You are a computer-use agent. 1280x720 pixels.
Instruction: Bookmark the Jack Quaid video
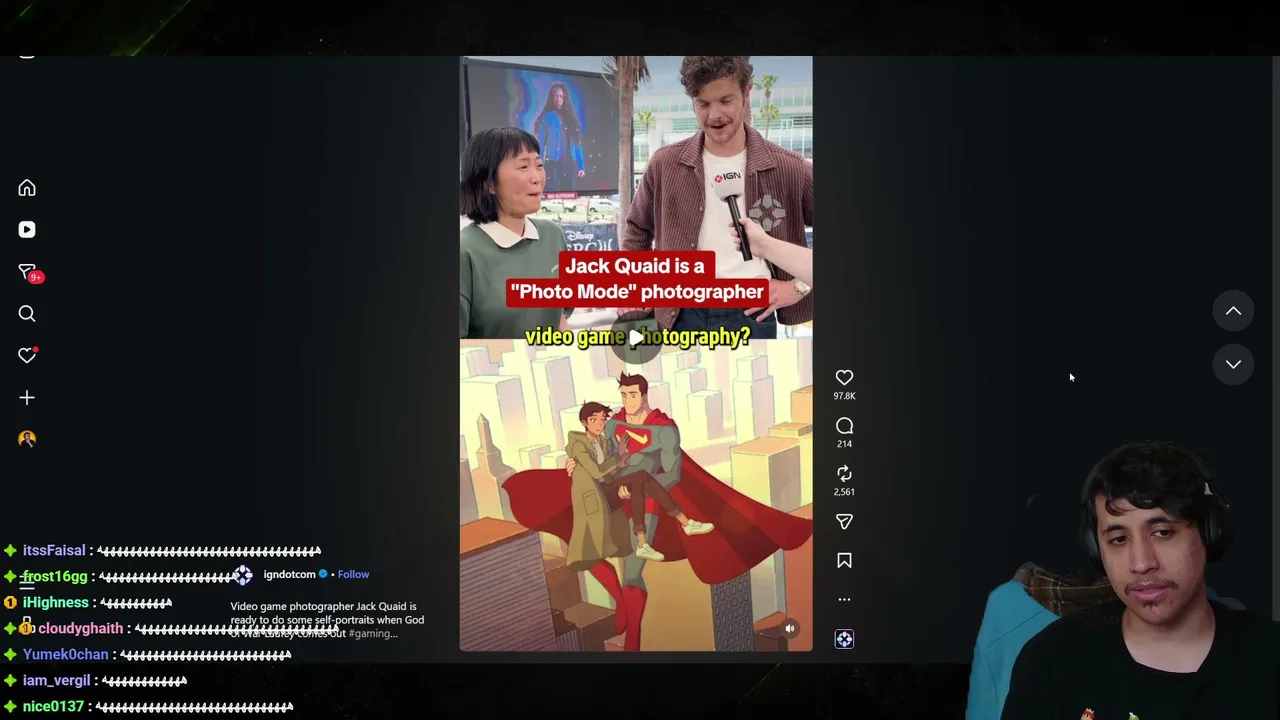point(844,561)
